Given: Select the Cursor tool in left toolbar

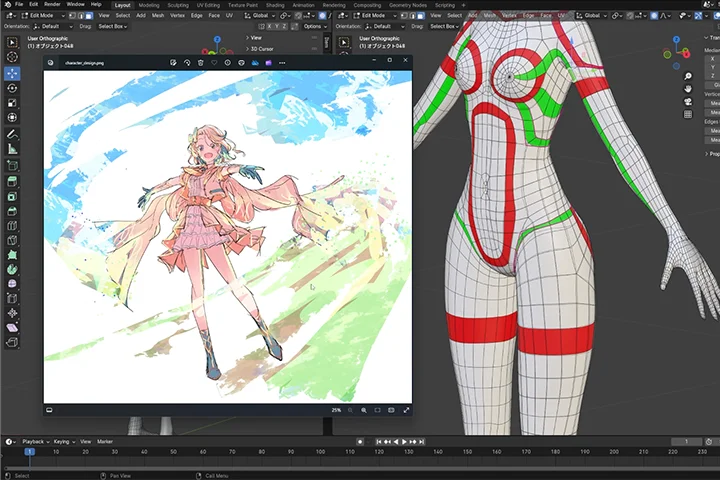Looking at the screenshot, I should [12, 58].
